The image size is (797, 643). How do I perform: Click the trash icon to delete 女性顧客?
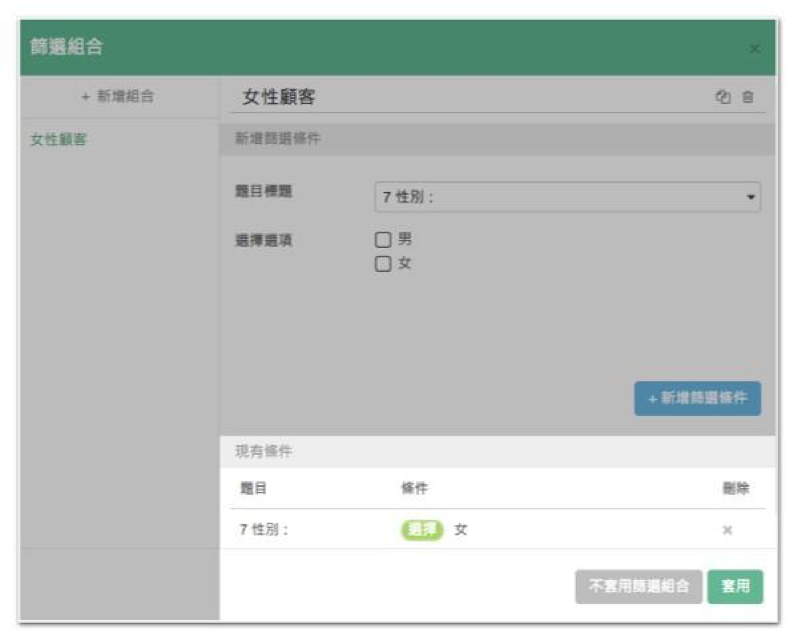point(748,98)
